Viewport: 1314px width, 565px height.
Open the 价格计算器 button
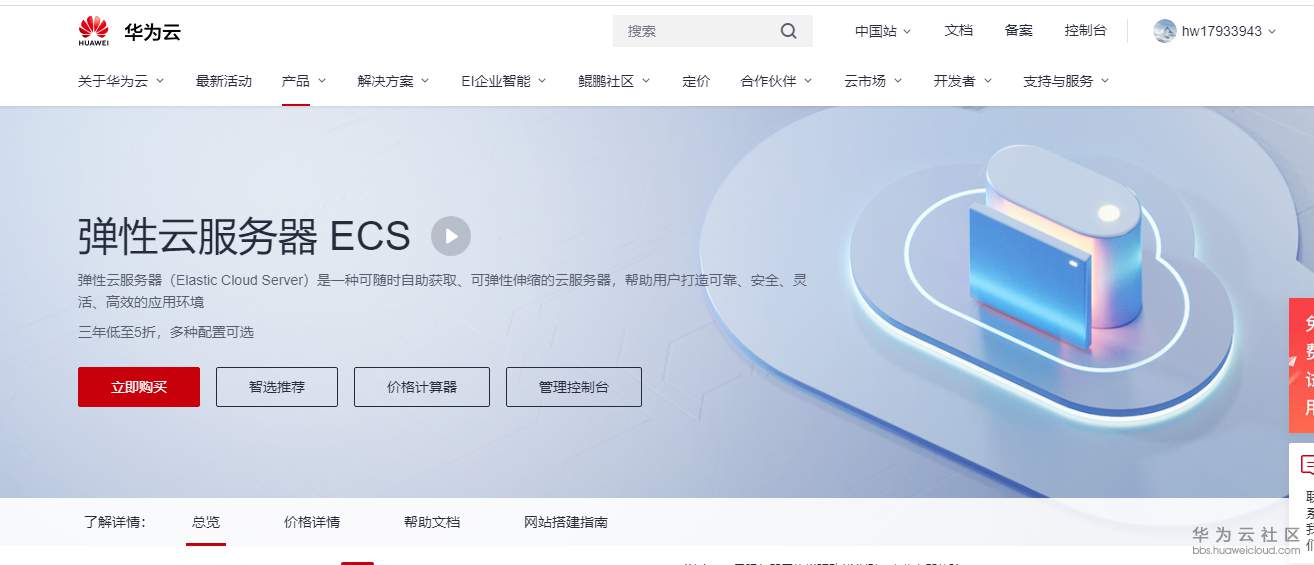422,387
